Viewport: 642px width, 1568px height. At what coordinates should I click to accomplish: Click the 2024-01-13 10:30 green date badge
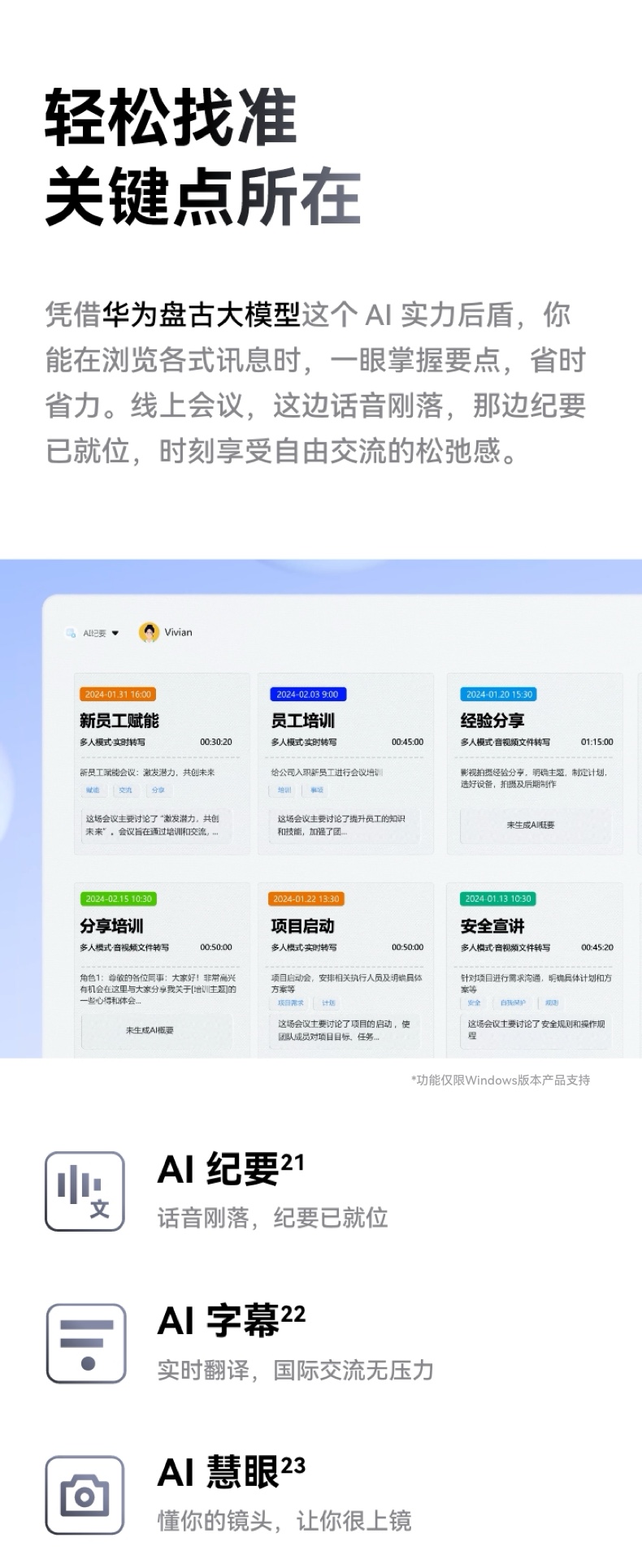coord(498,899)
